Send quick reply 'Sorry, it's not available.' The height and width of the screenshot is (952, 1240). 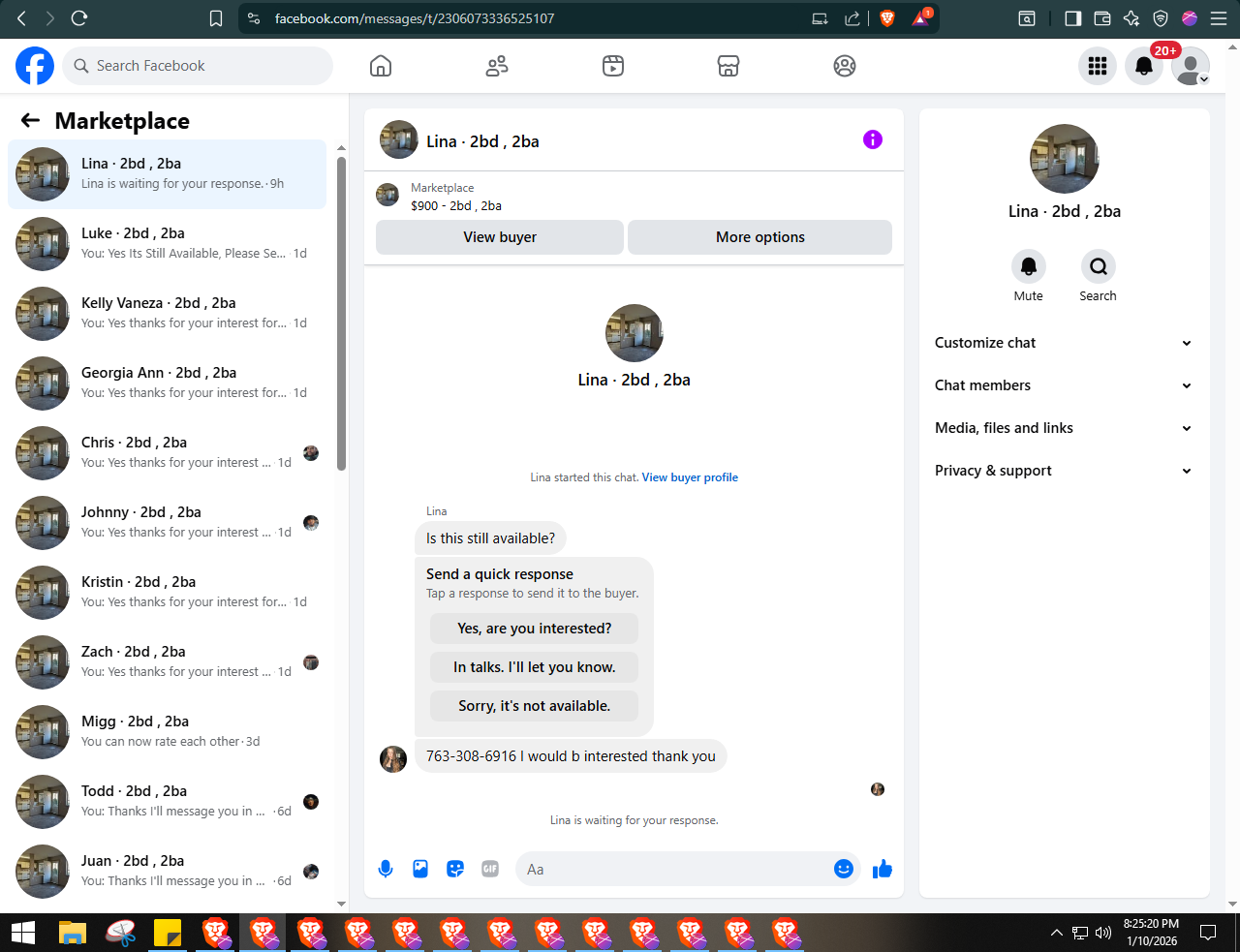pyautogui.click(x=535, y=706)
